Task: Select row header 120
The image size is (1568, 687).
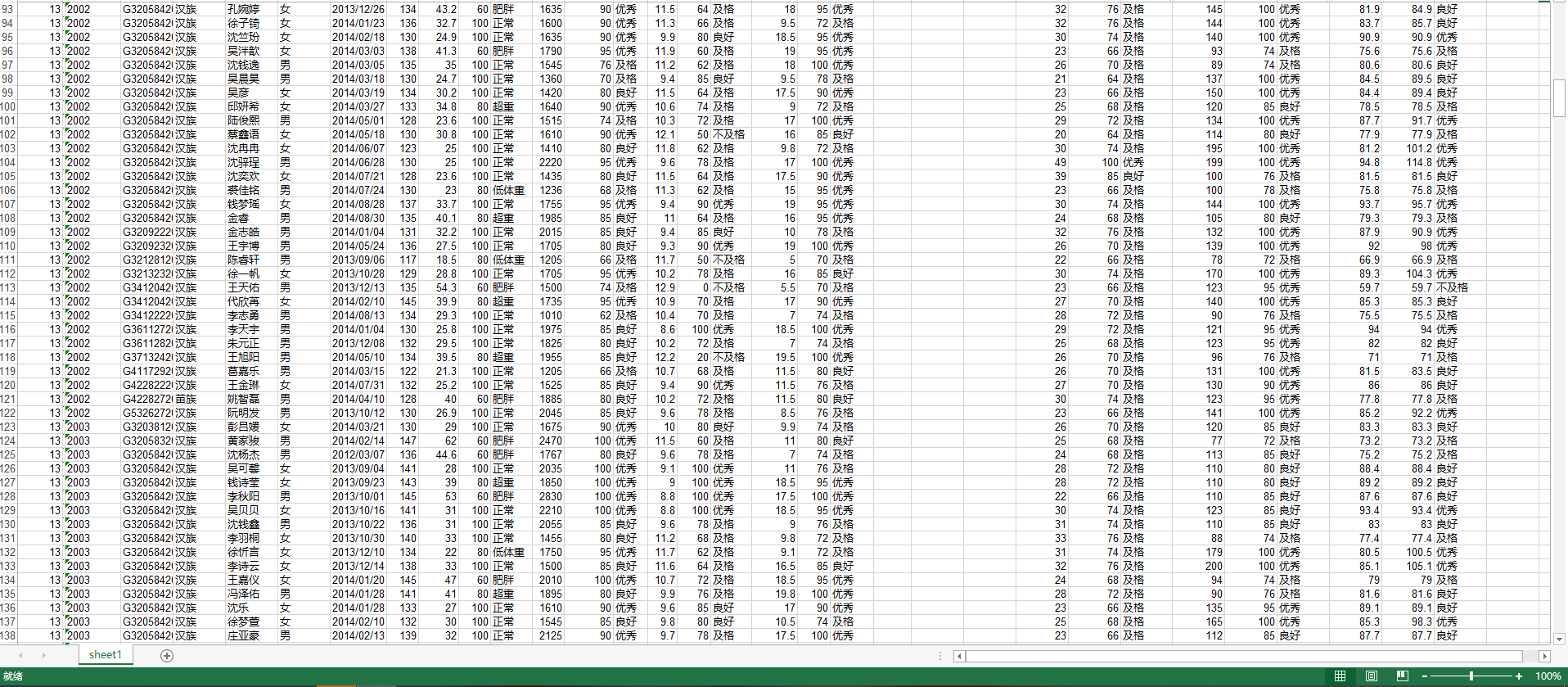Action: [x=8, y=385]
